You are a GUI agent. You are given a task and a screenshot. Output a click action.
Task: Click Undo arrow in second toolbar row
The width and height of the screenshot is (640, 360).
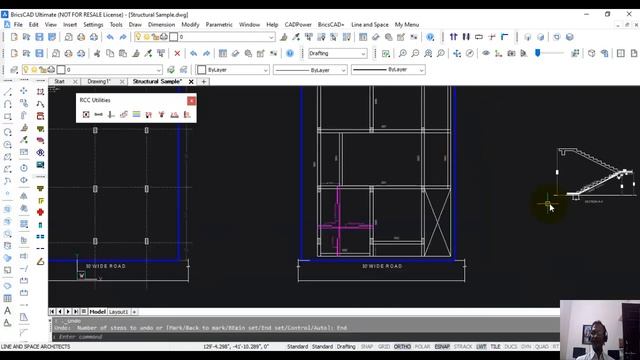[x=194, y=53]
